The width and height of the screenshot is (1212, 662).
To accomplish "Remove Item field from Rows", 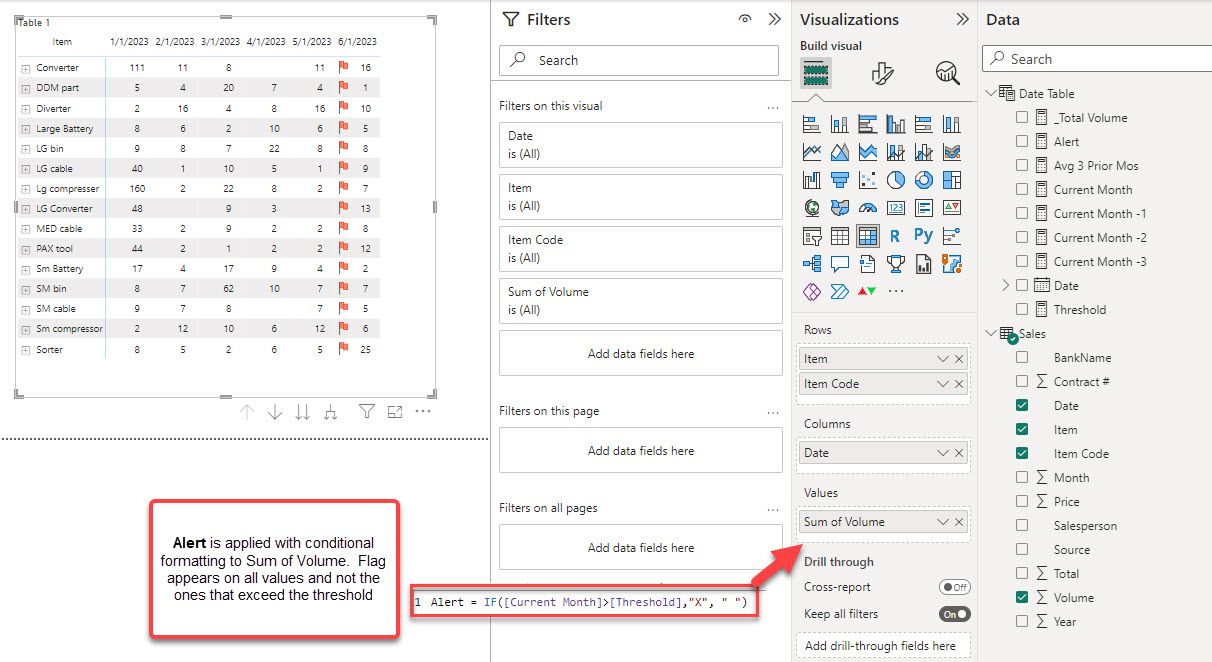I will pyautogui.click(x=959, y=359).
